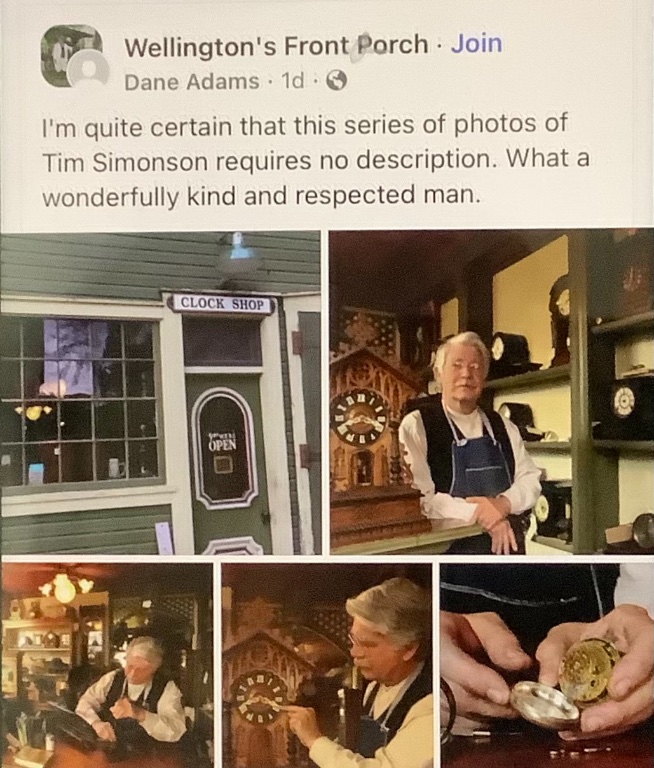Click Dane Adams' small profile picture
The width and height of the screenshot is (654, 768).
[x=89, y=71]
